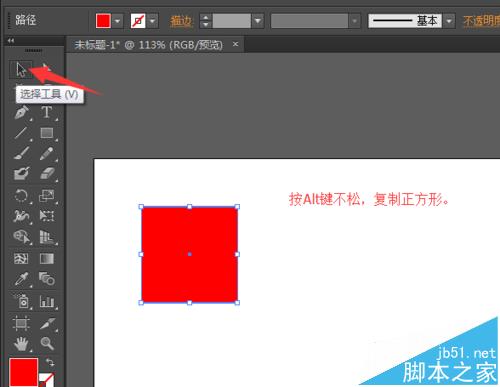Select the Rectangle tool

(47, 133)
